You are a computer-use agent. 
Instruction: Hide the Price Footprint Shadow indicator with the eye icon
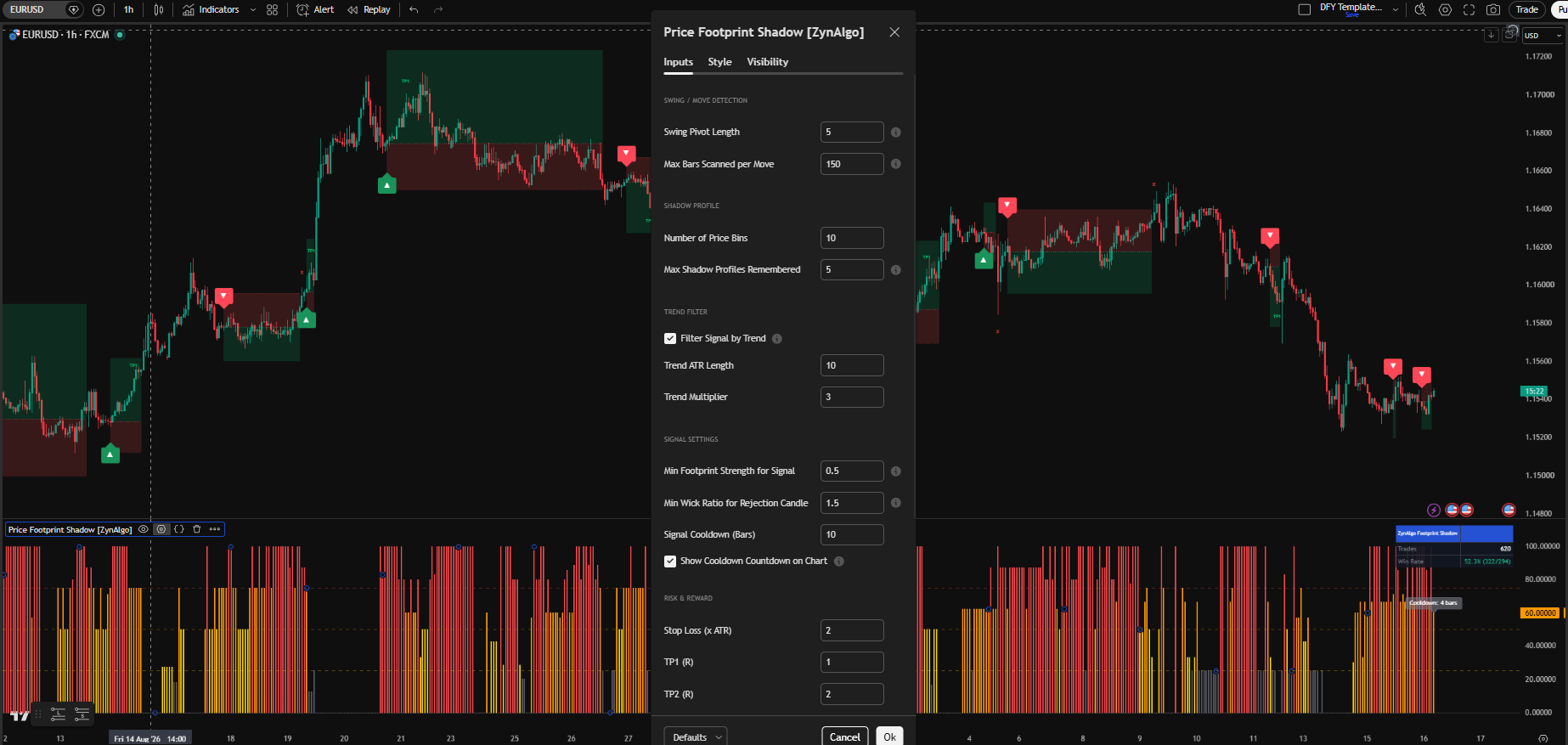(144, 529)
